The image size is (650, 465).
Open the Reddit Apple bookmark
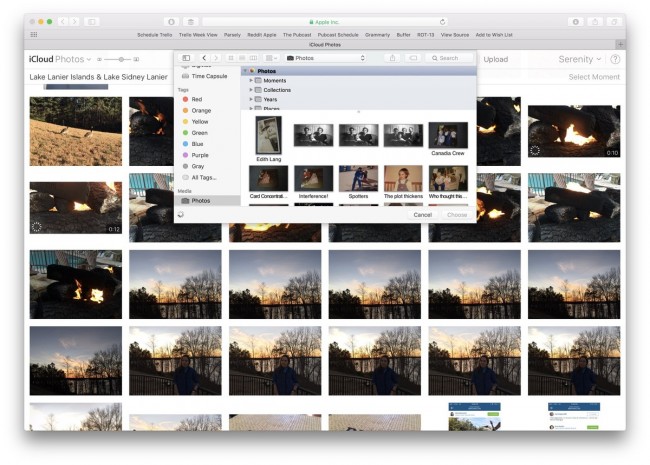click(263, 34)
